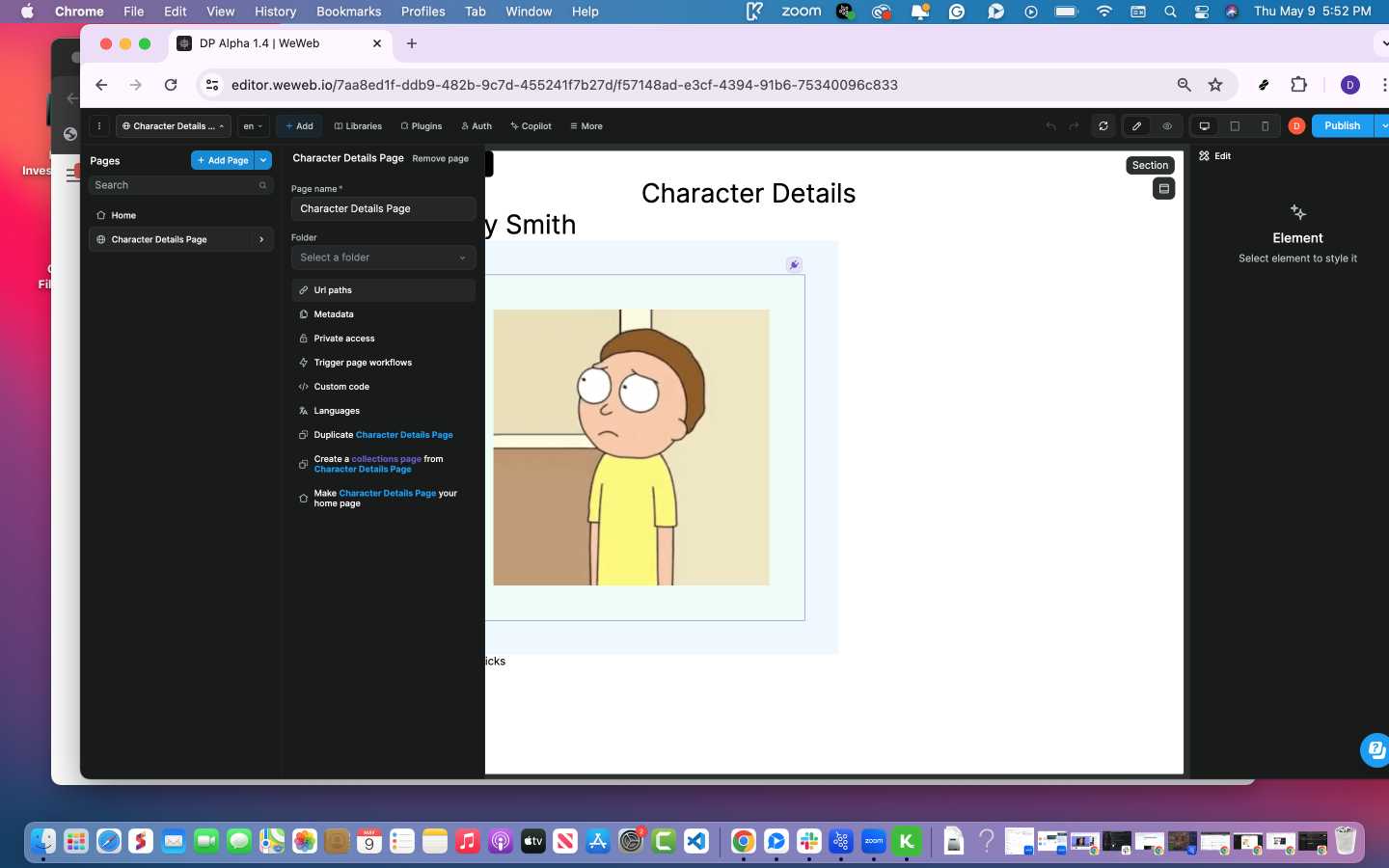
Task: Click Make Character Details Page your home page
Action: (x=383, y=498)
